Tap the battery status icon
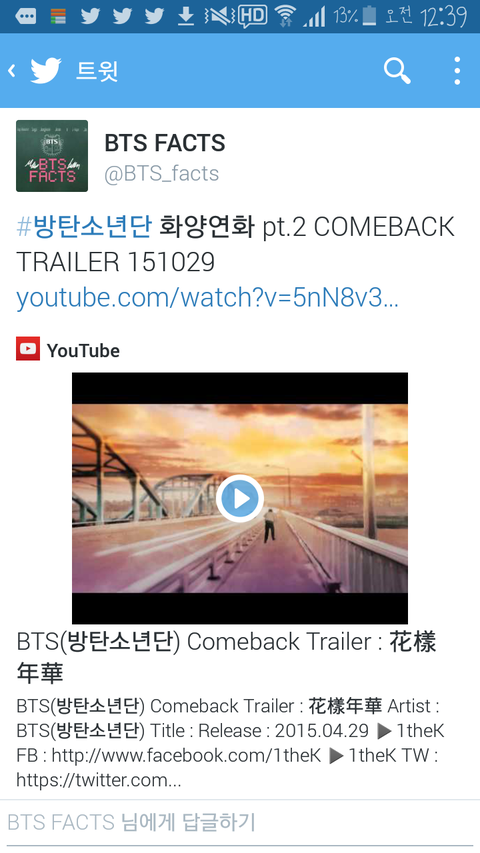Image resolution: width=480 pixels, height=853 pixels. [x=370, y=16]
